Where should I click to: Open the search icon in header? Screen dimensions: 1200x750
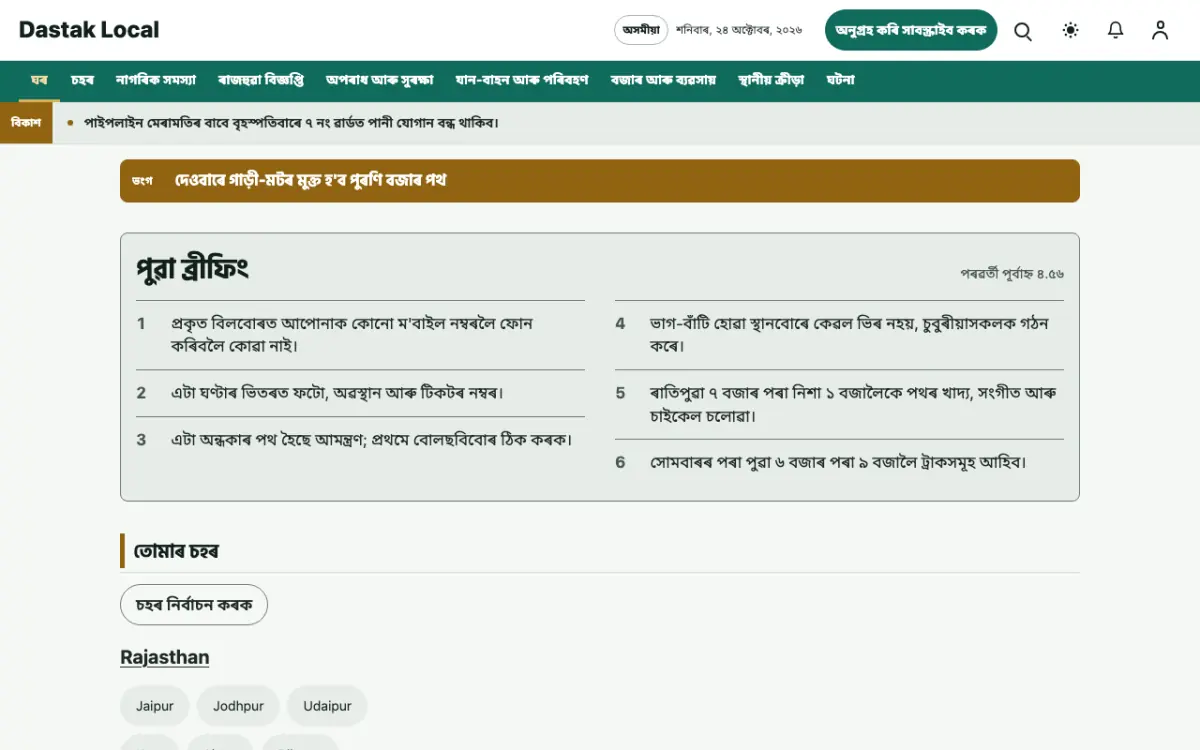point(1023,30)
